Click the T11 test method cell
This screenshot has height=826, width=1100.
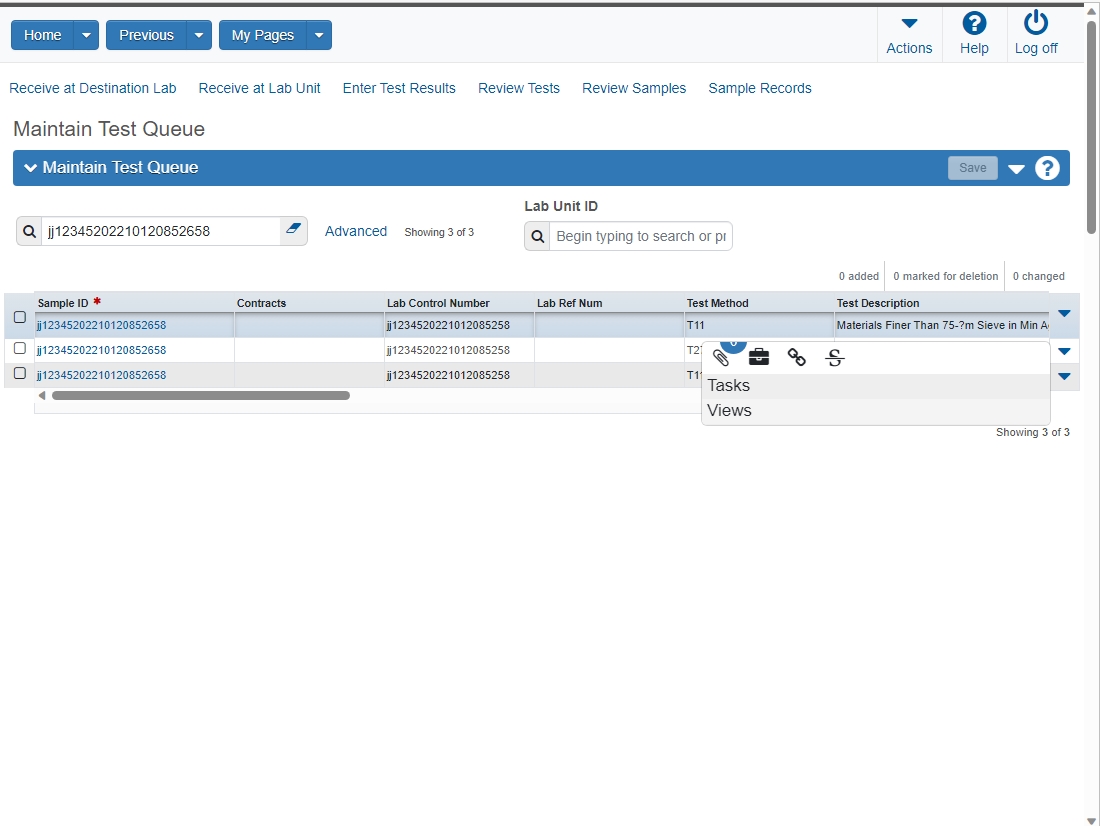point(760,326)
